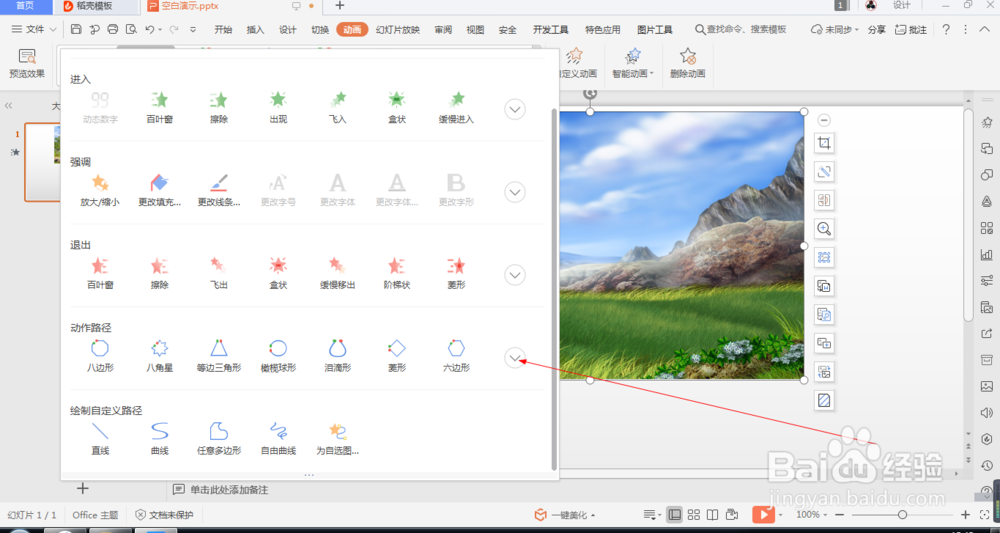Viewport: 1000px width, 533px height.
Task: Choose the 泪滴形 motion path
Action: (337, 356)
